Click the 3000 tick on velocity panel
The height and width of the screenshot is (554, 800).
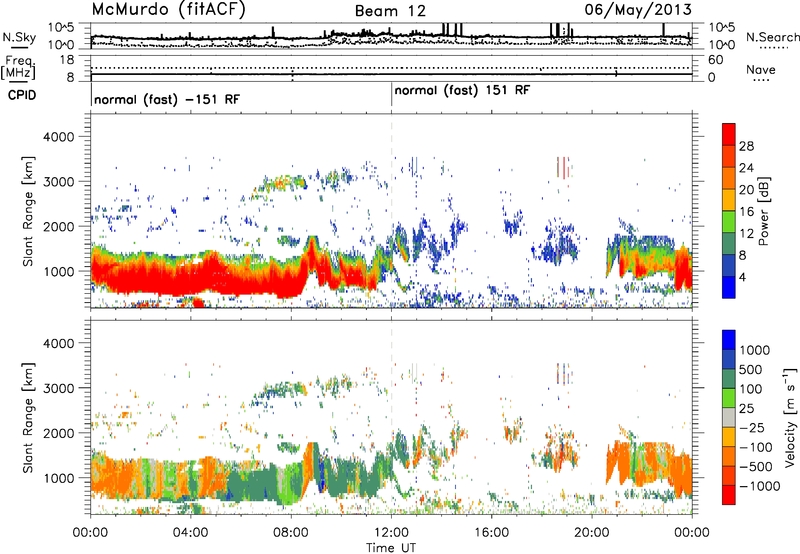point(58,388)
